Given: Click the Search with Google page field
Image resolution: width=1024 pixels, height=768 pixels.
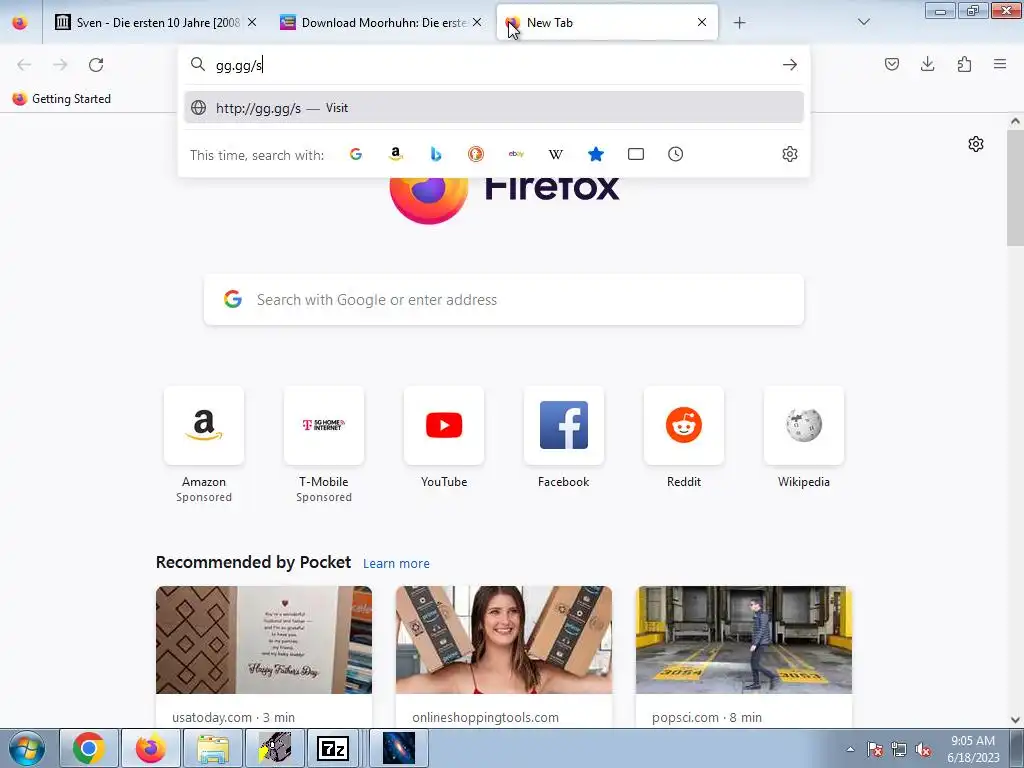Looking at the screenshot, I should 504,300.
